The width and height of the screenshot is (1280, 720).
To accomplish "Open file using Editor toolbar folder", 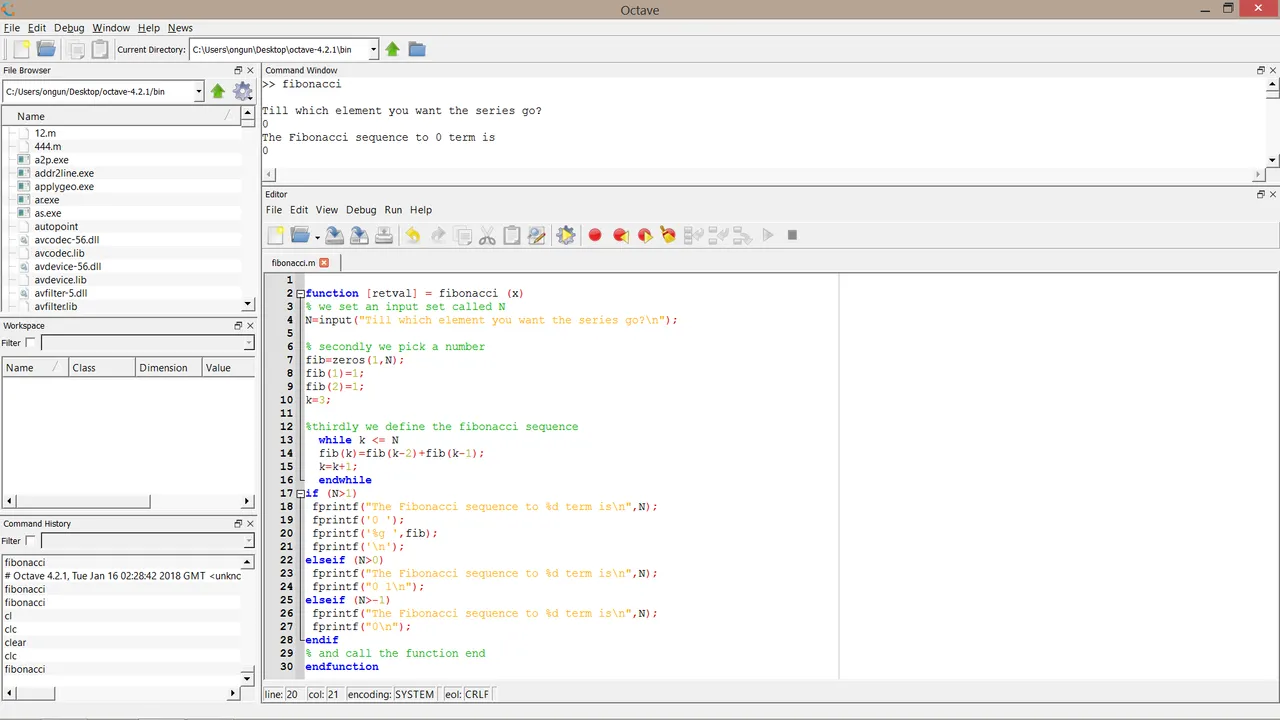I will click(299, 235).
